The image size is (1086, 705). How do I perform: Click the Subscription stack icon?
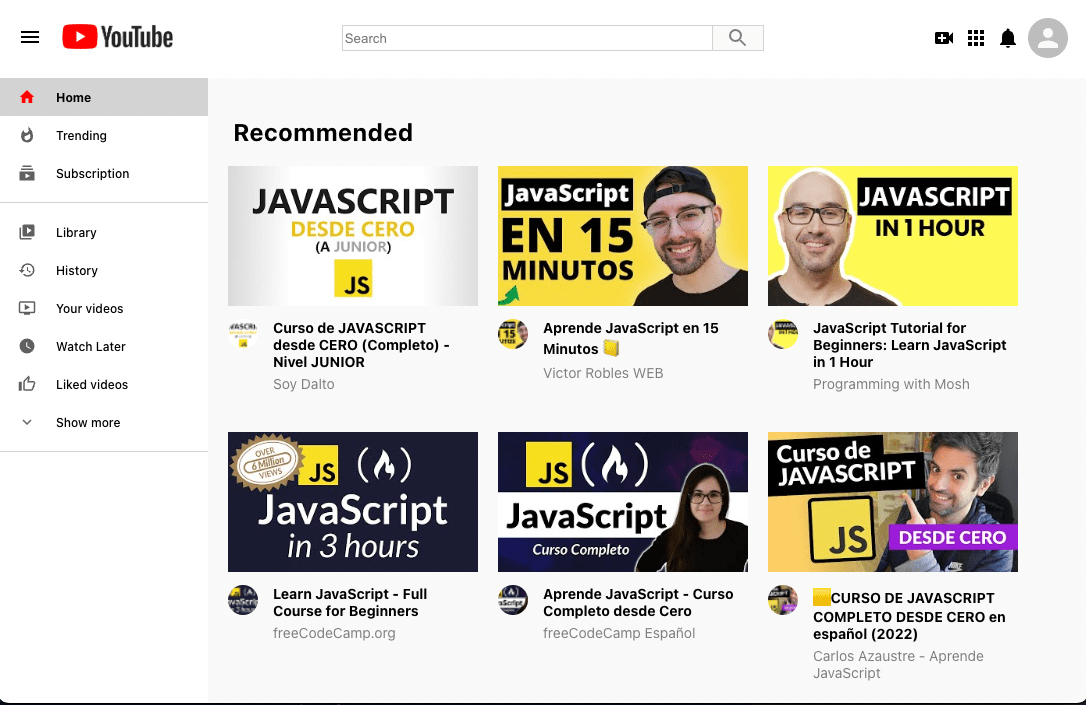[27, 173]
